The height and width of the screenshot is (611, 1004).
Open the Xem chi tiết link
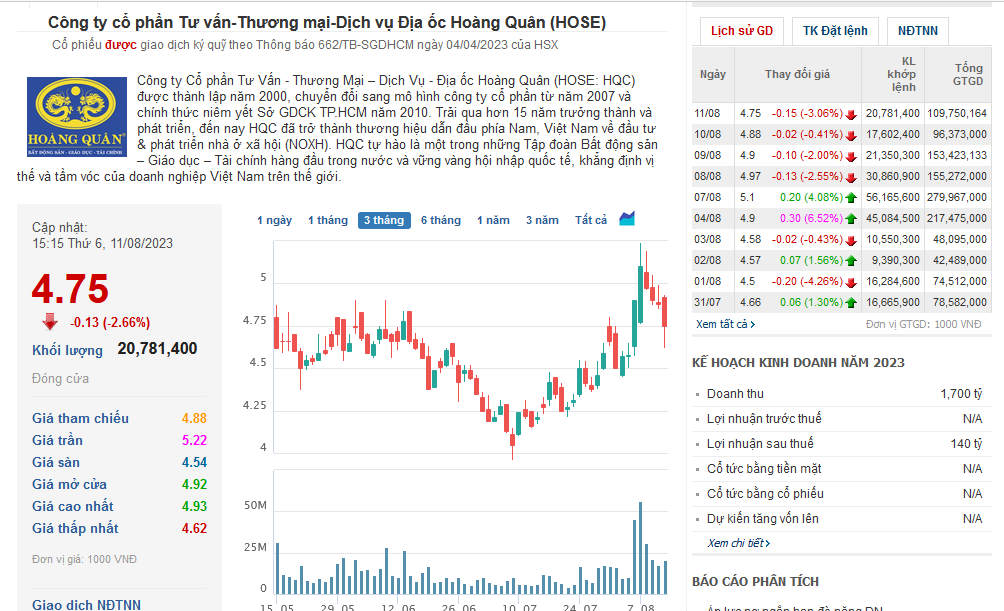[x=738, y=543]
